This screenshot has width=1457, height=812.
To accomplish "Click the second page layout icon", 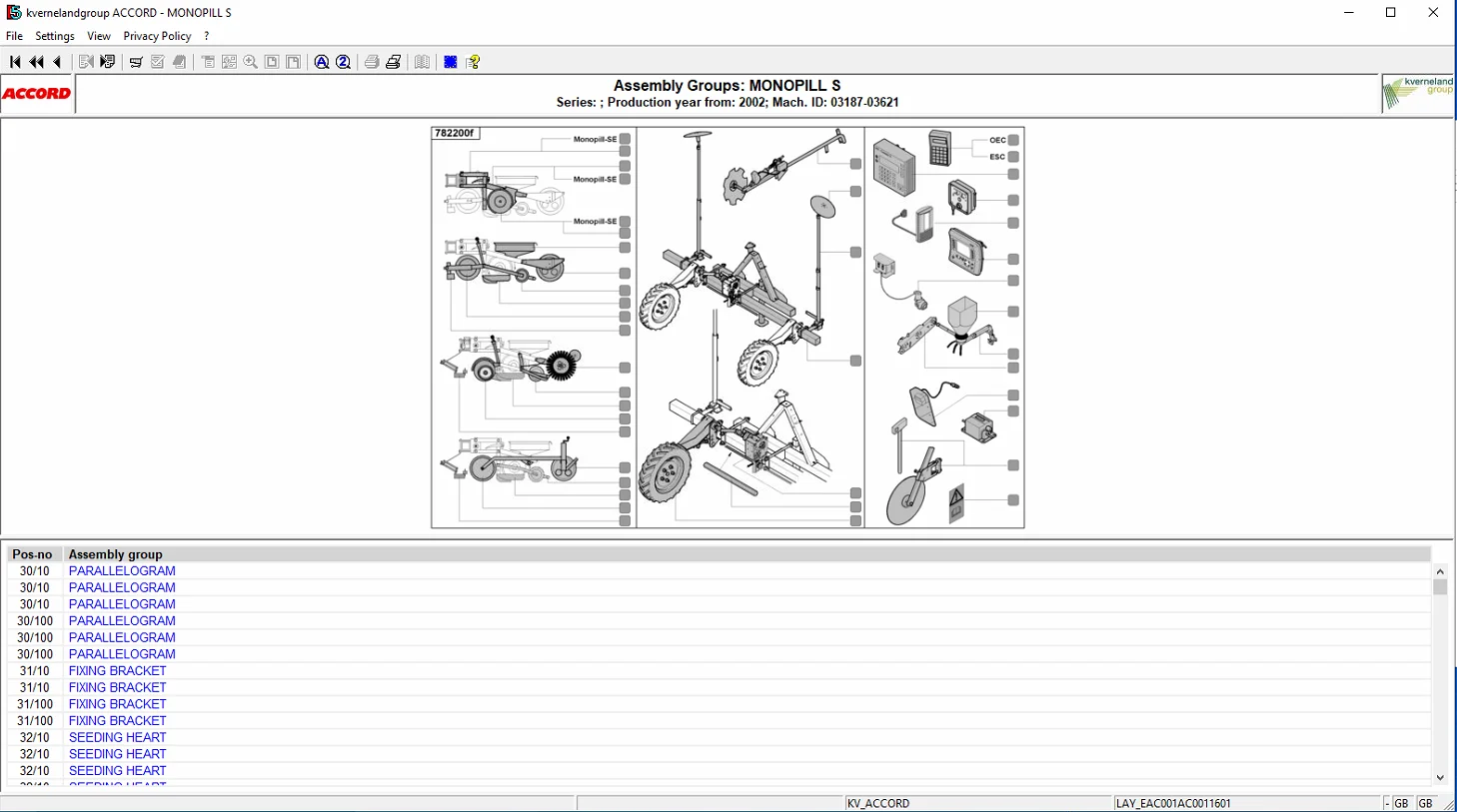I will pos(294,62).
